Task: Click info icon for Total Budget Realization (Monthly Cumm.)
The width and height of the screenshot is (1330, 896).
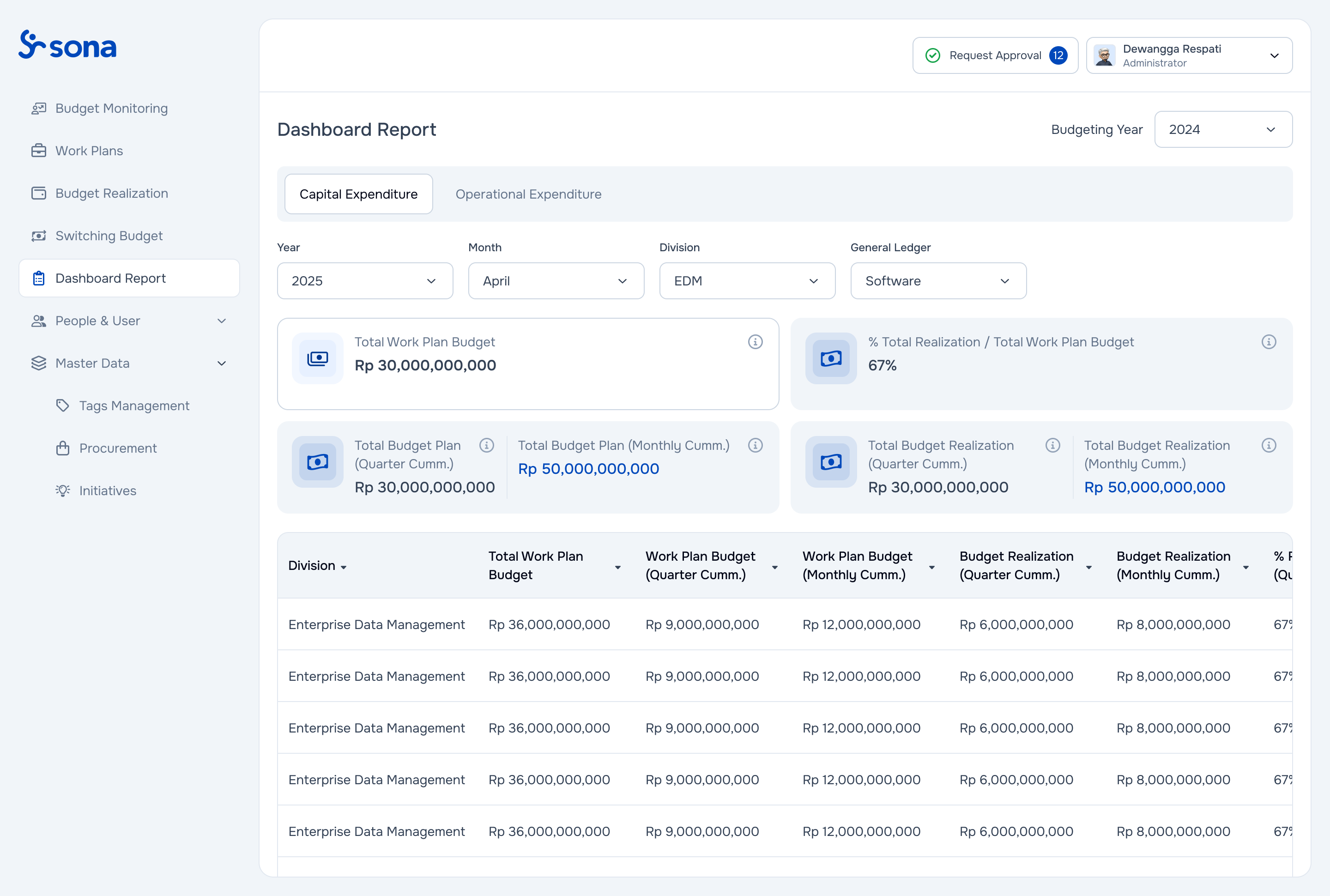Action: [1269, 445]
